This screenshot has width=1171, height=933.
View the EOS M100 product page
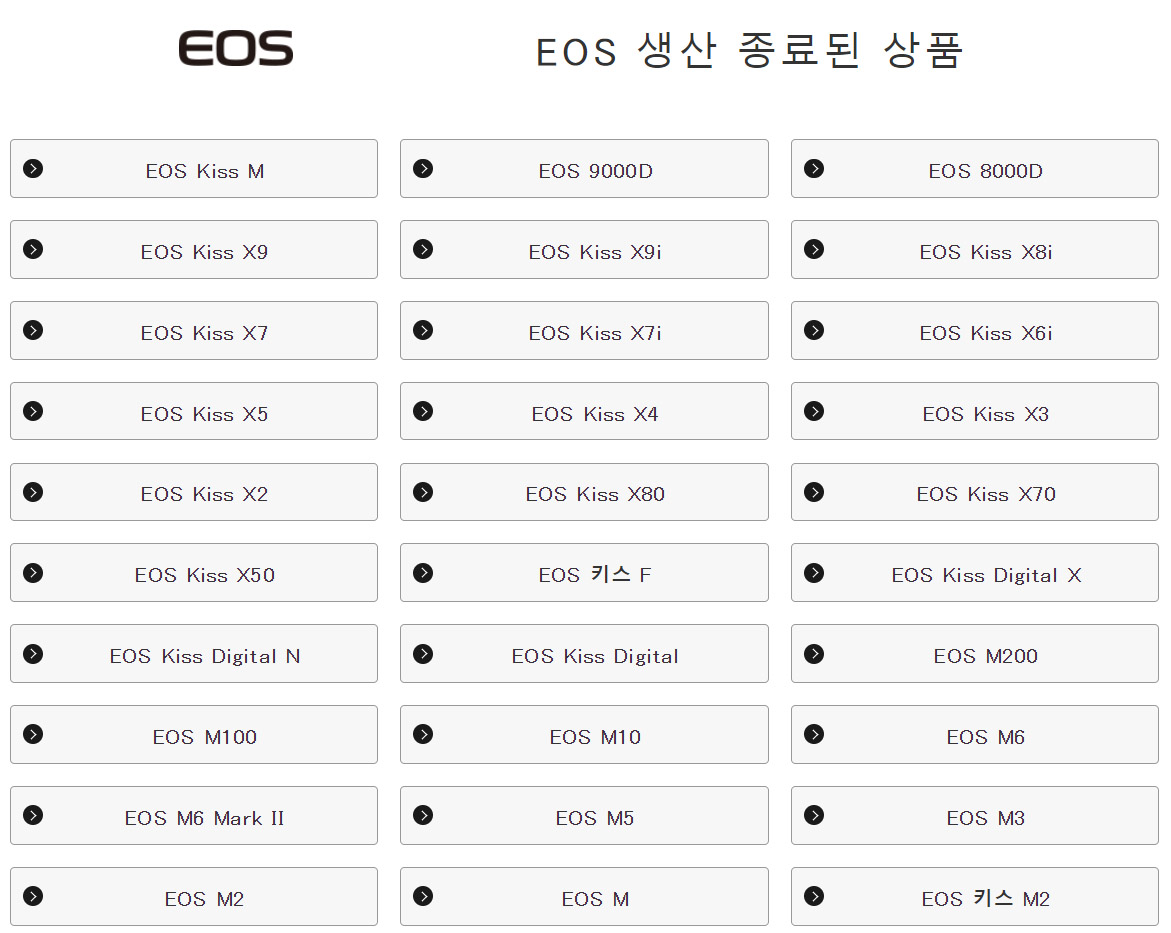tap(194, 734)
